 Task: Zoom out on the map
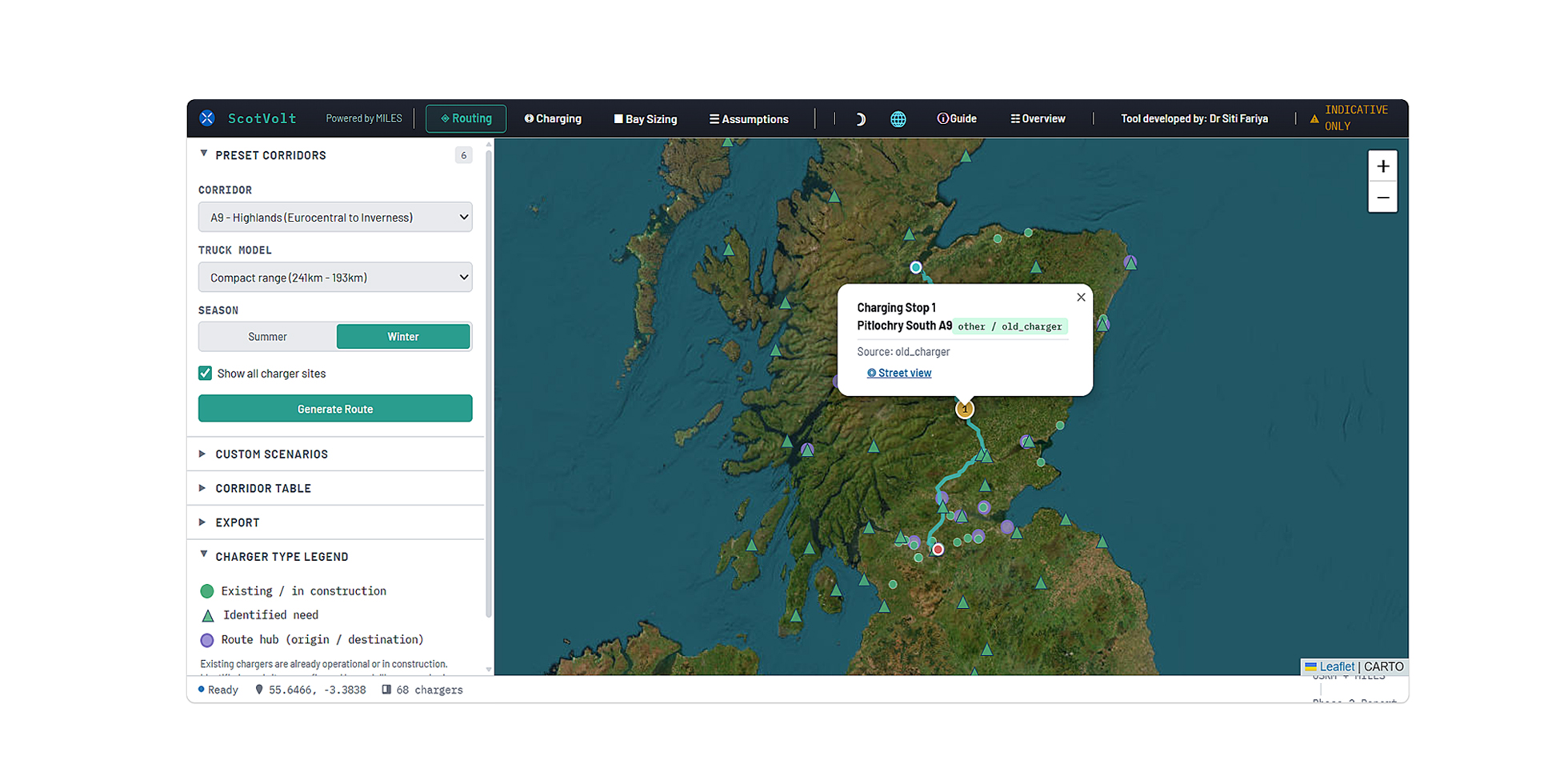click(1382, 198)
